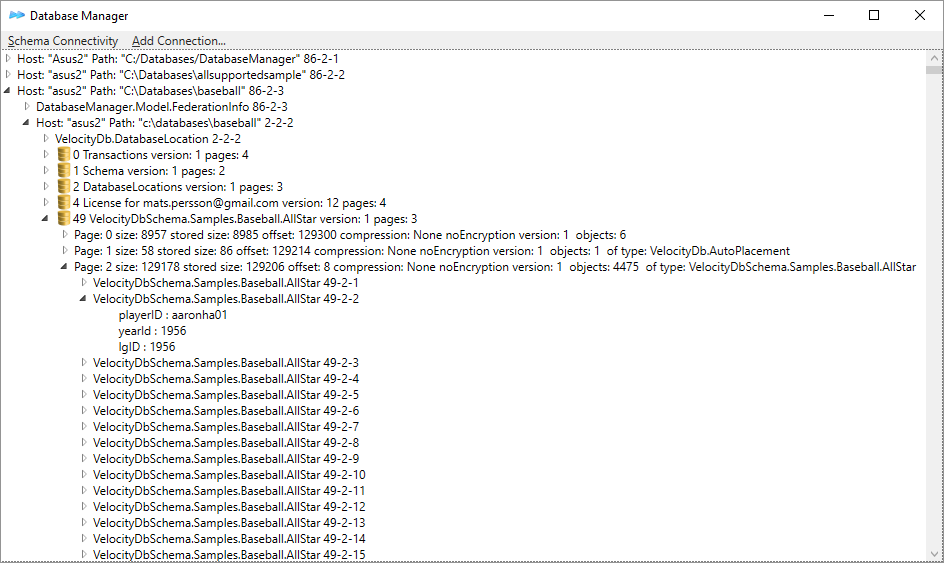Click the scrollbar up arrow
This screenshot has width=944, height=563.
coord(934,58)
